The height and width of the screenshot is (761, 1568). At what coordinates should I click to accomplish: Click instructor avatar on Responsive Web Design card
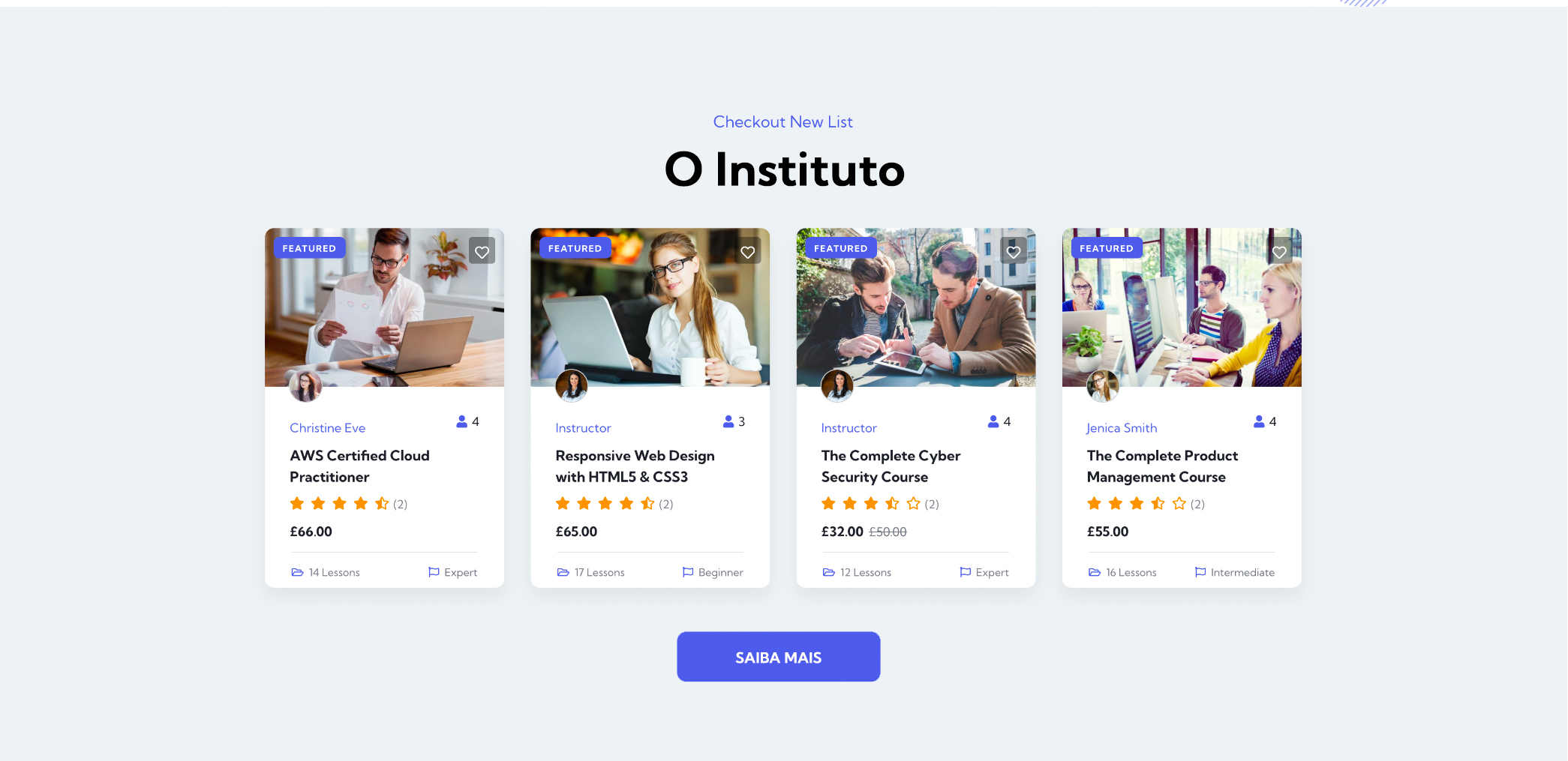[572, 386]
